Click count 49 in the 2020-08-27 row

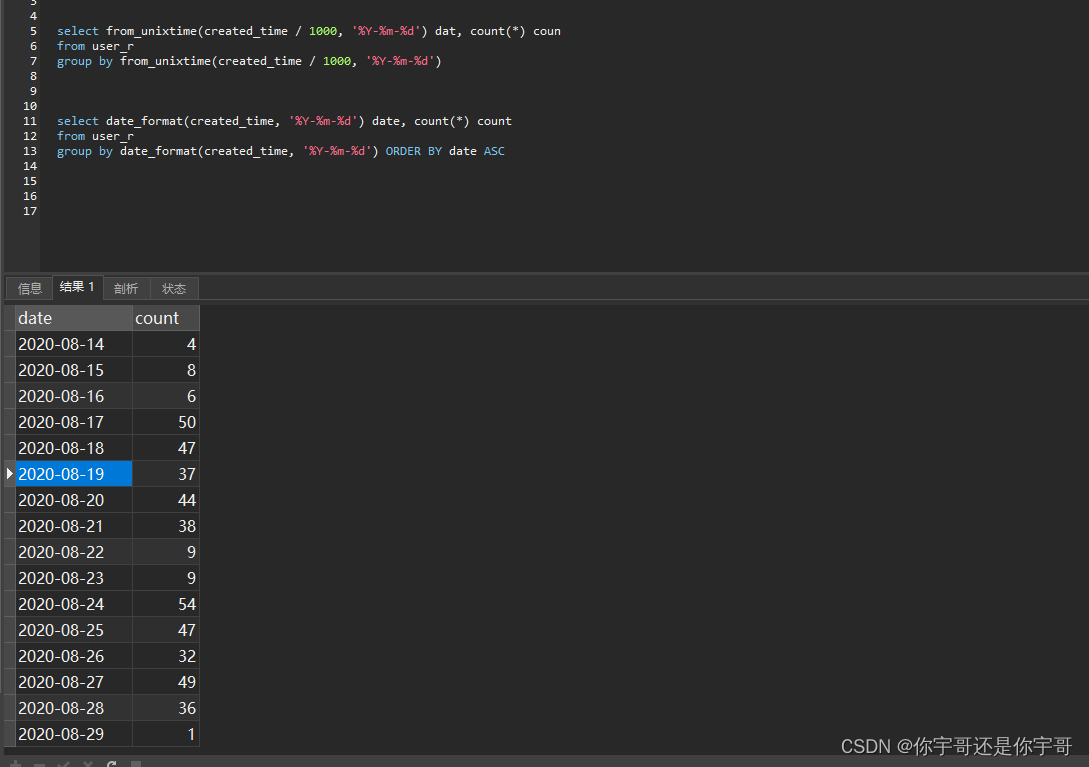click(x=166, y=682)
